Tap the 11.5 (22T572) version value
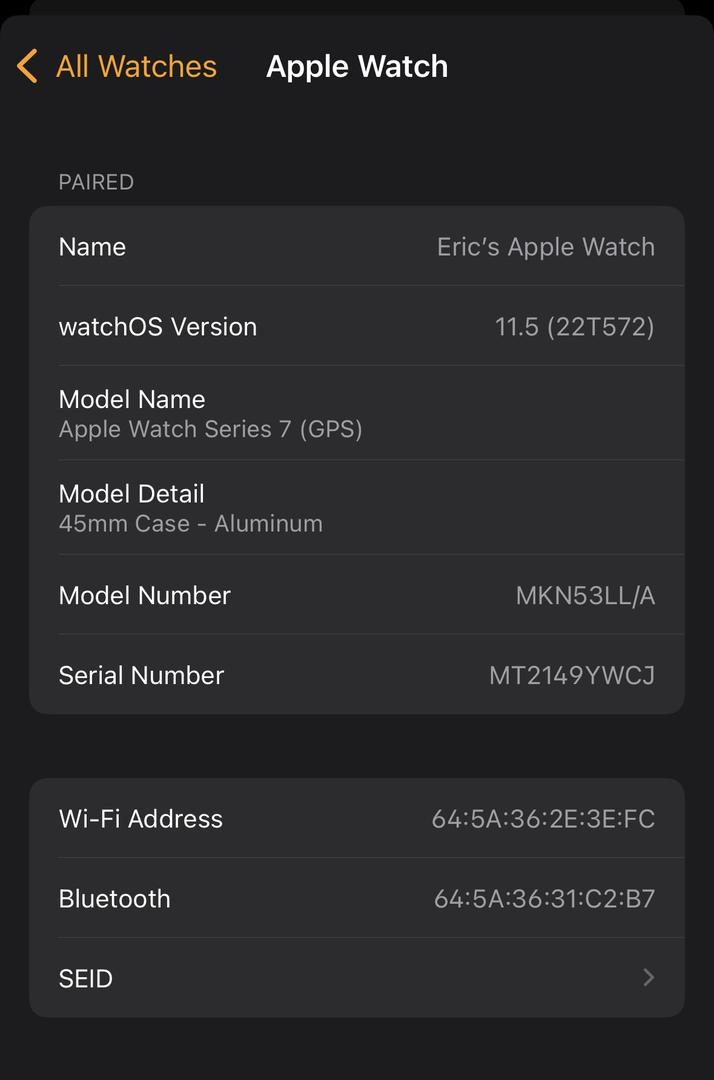Image resolution: width=714 pixels, height=1080 pixels. click(x=574, y=327)
